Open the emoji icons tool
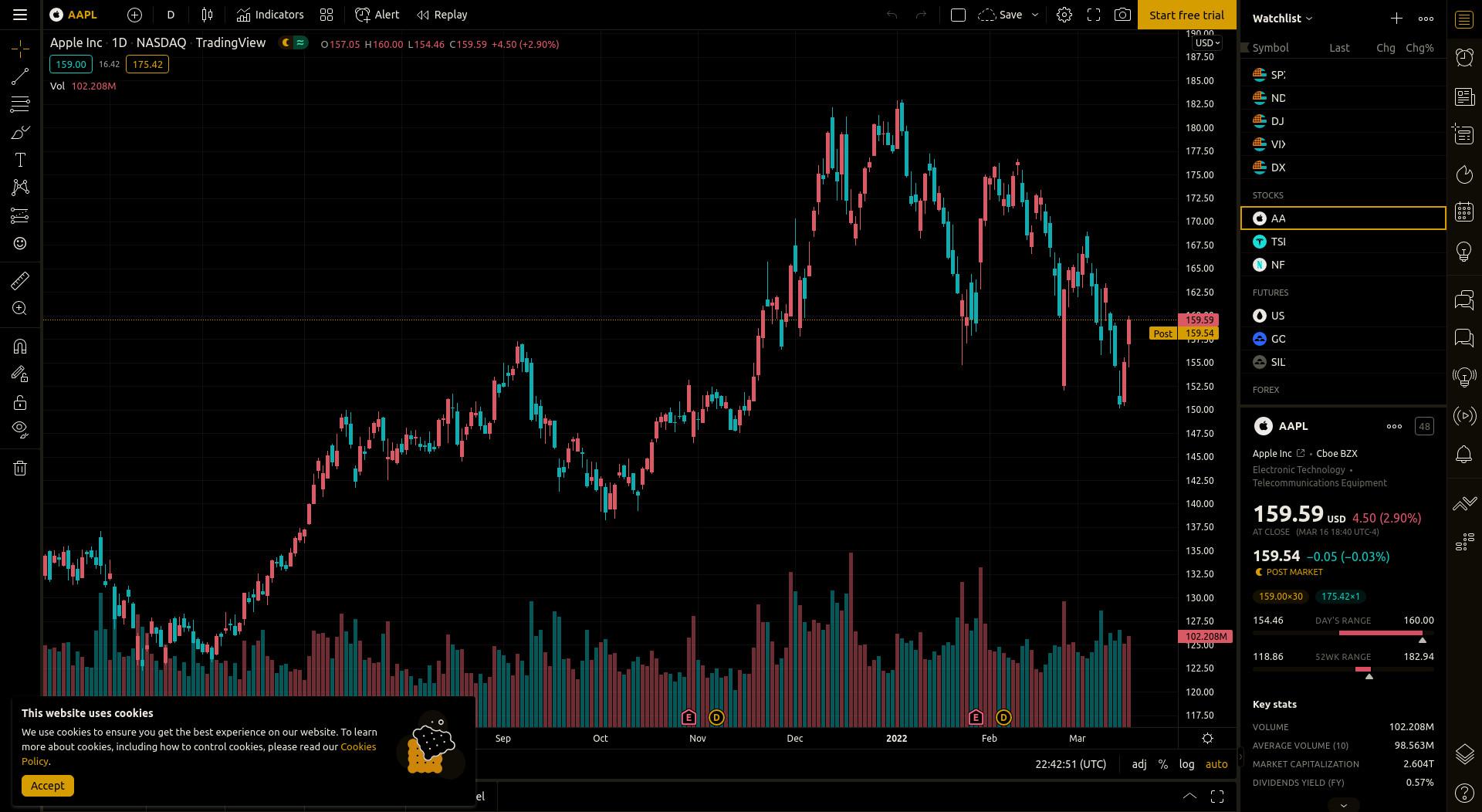 tap(20, 244)
